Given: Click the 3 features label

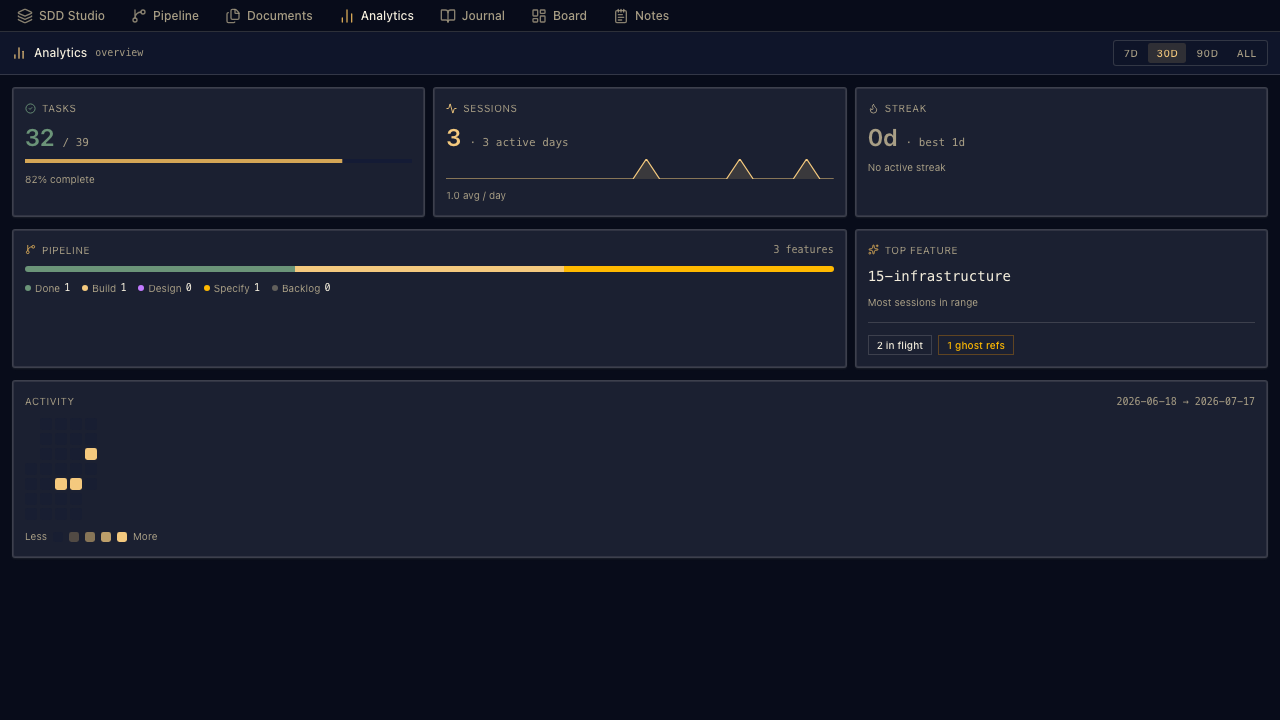Looking at the screenshot, I should coord(803,250).
